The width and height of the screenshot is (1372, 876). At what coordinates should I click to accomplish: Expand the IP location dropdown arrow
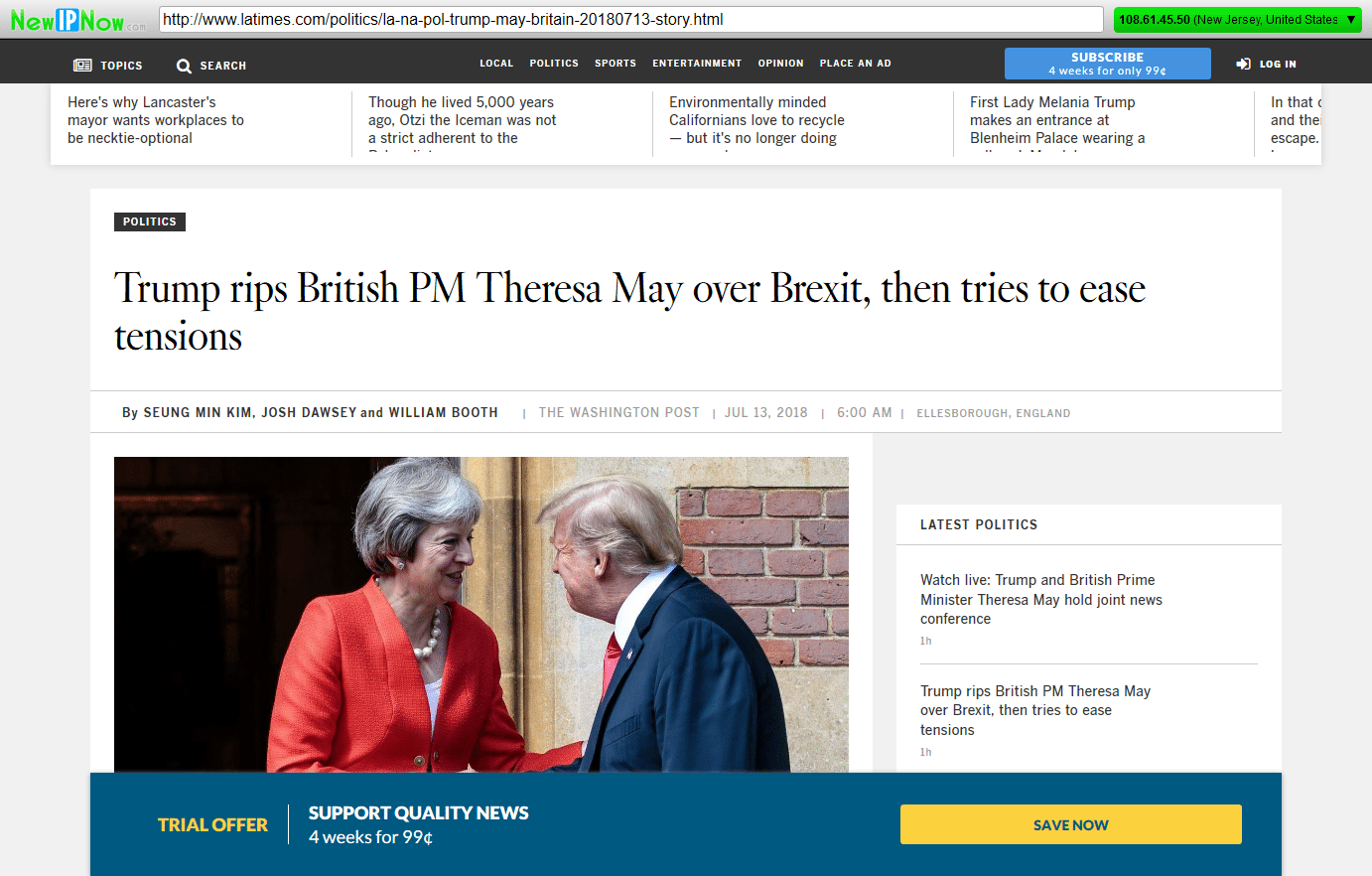pos(1351,20)
